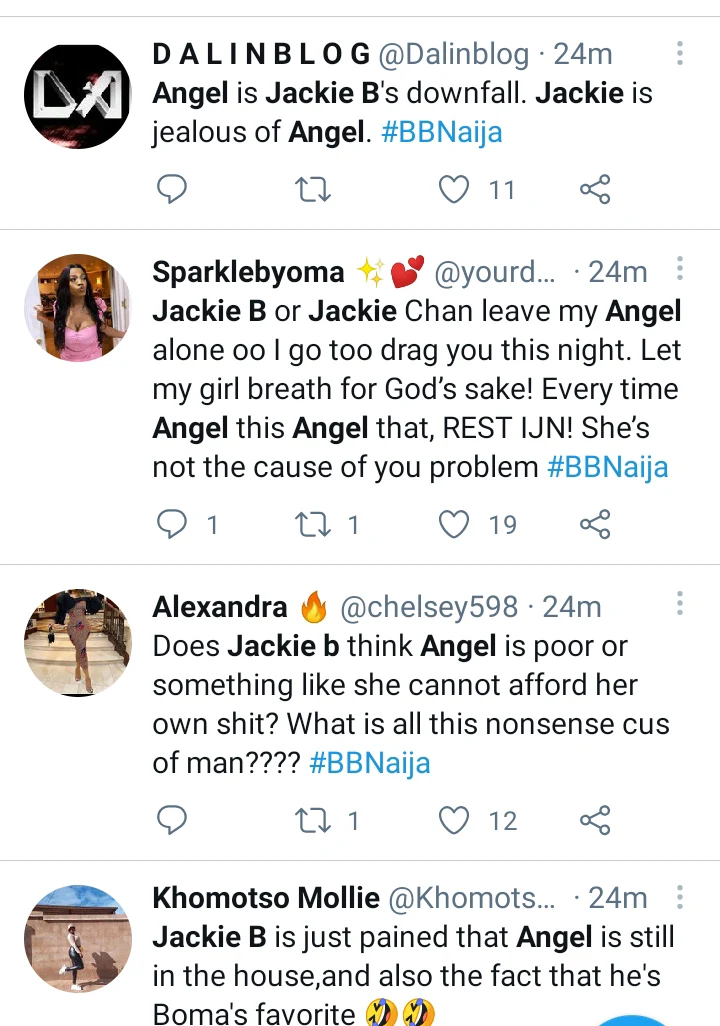Retweet Sparklebyoma's tweet
This screenshot has height=1026, width=720.
pos(315,523)
